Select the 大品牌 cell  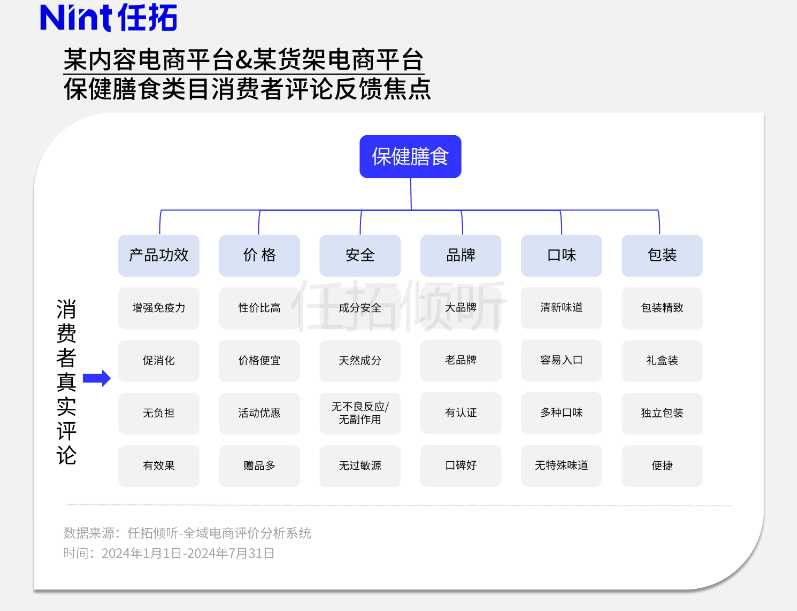click(461, 308)
